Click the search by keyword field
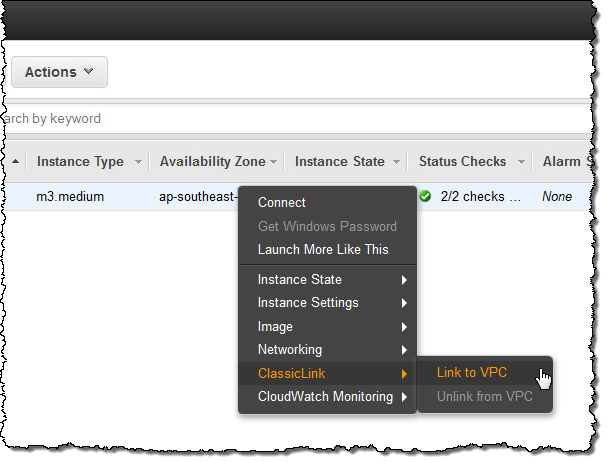Viewport: 607px width, 462px height. [200, 118]
